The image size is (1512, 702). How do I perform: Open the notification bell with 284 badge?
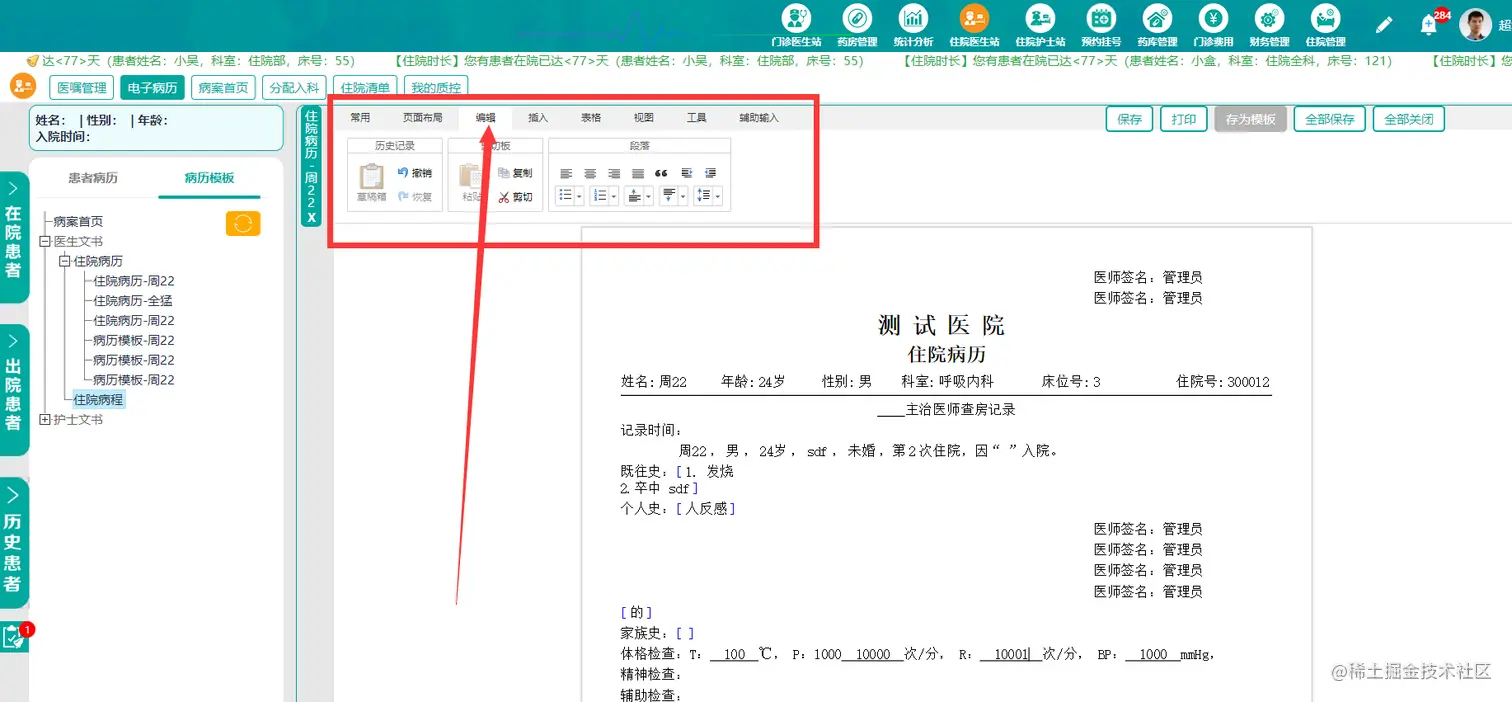click(x=1429, y=25)
